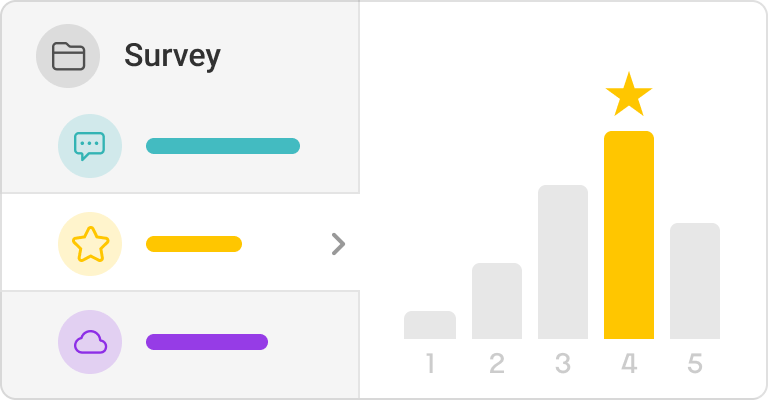
Task: Click the gray bar for rating 5
Action: click(695, 281)
